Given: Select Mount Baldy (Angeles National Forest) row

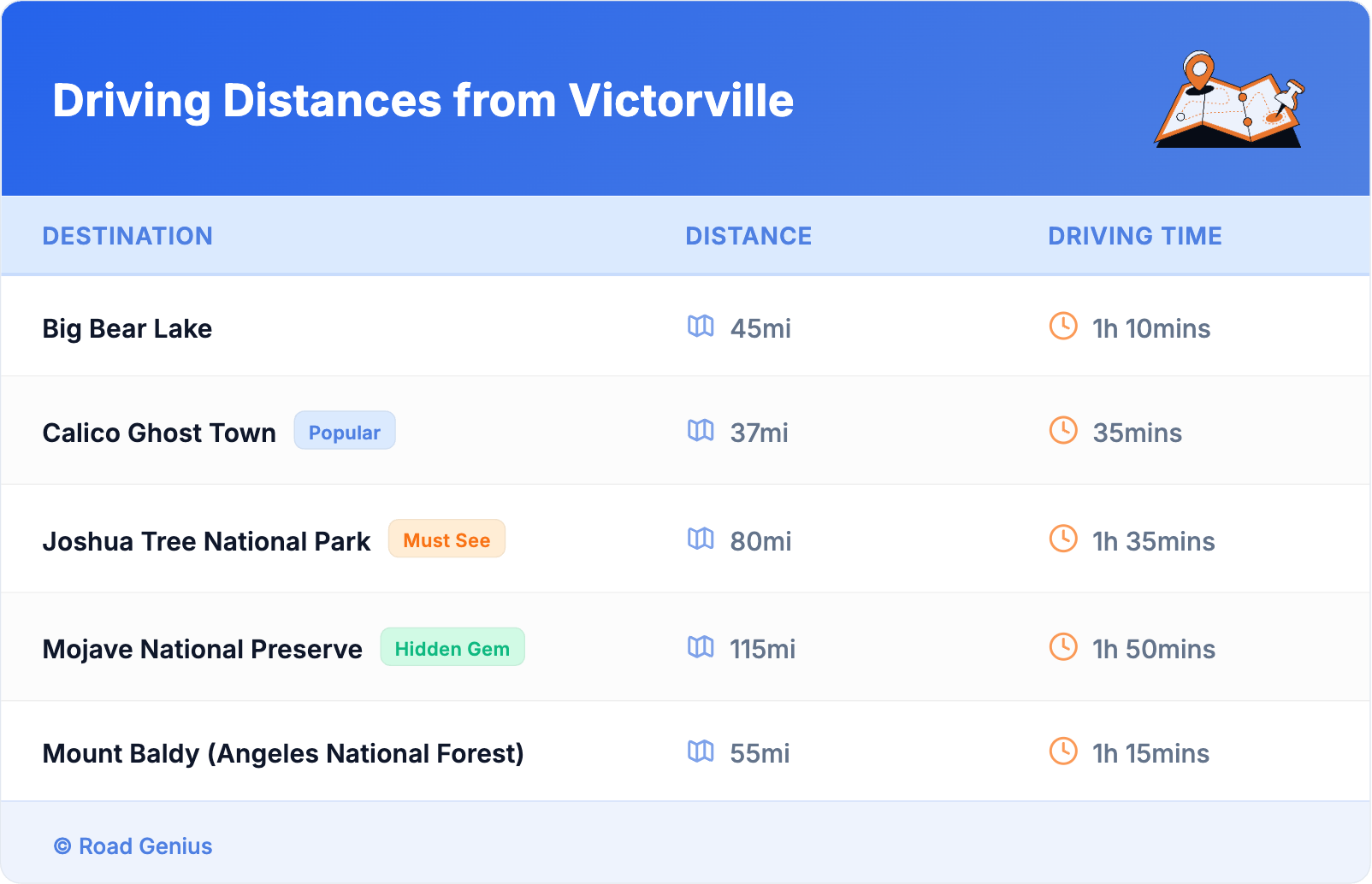Looking at the screenshot, I should point(283,754).
